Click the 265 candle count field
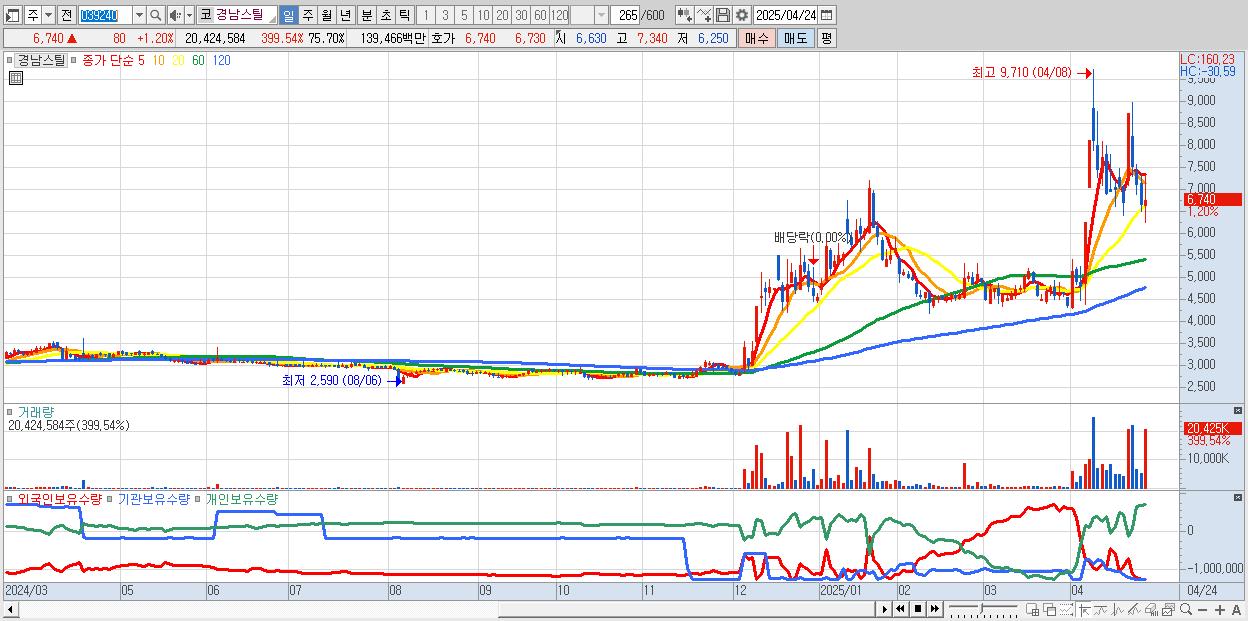Screen dimensions: 1248x621 pos(626,15)
